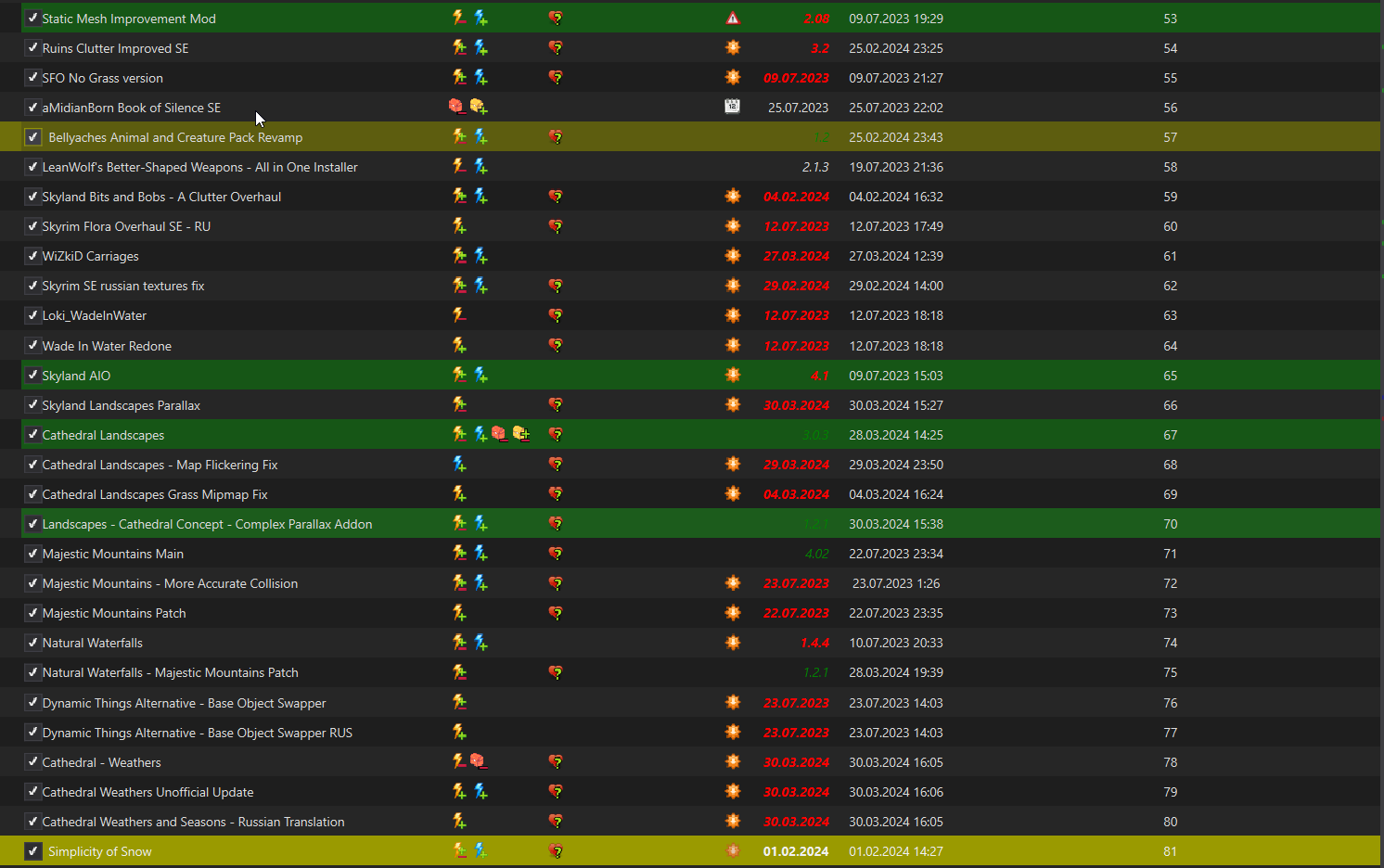Select the mod name "Skyland Bits and Bobs - A Clutter Overhaul"
This screenshot has height=868, width=1384.
[x=161, y=197]
